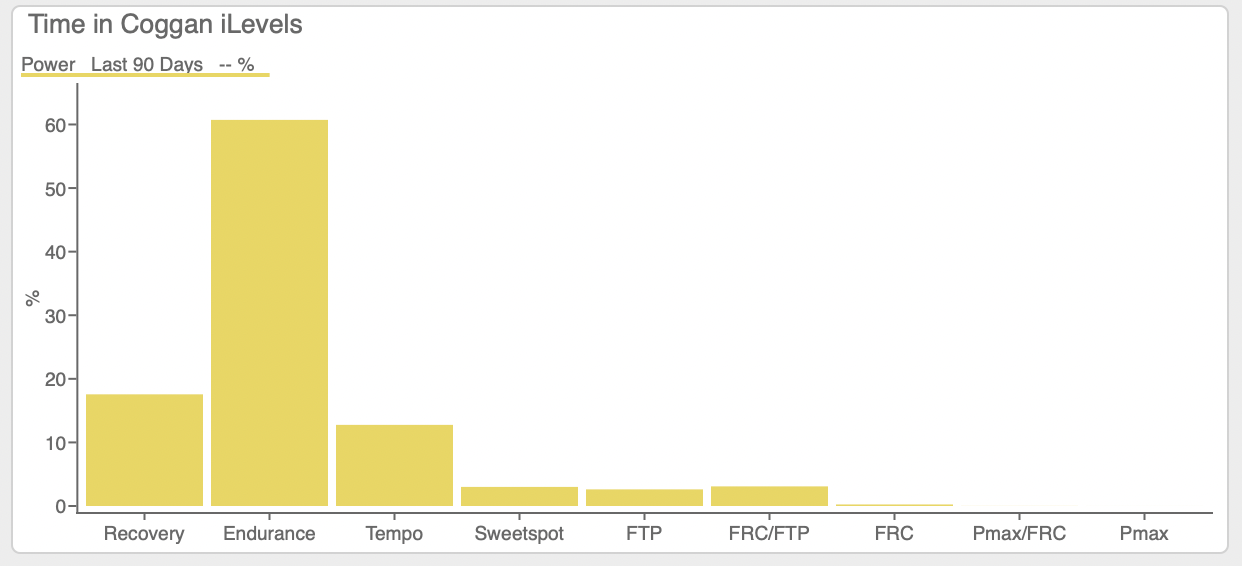Click the Sweetspot bar
Screen dimensions: 1242x566
pyautogui.click(x=519, y=496)
